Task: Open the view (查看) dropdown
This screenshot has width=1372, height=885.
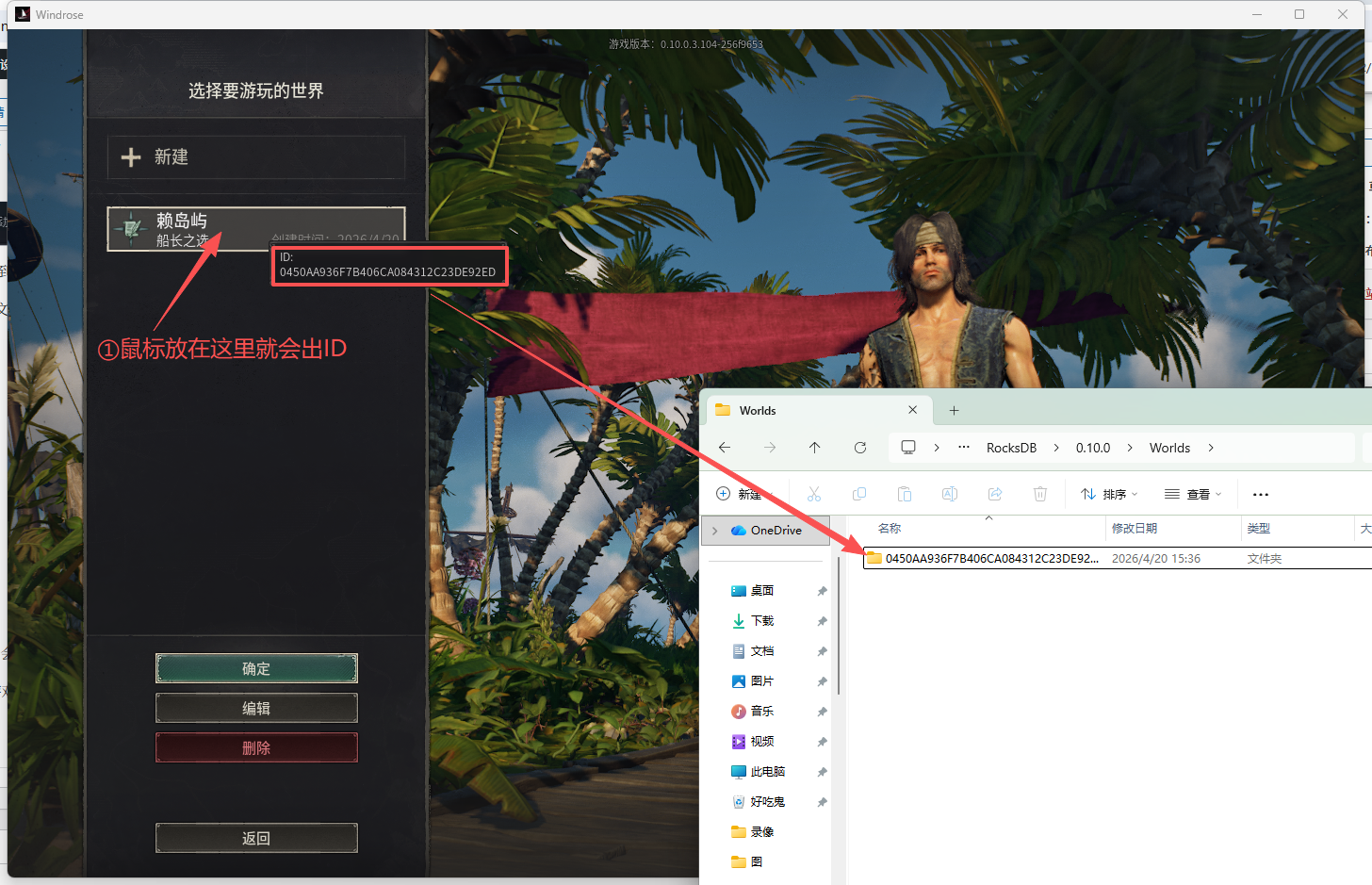Action: [x=1193, y=494]
